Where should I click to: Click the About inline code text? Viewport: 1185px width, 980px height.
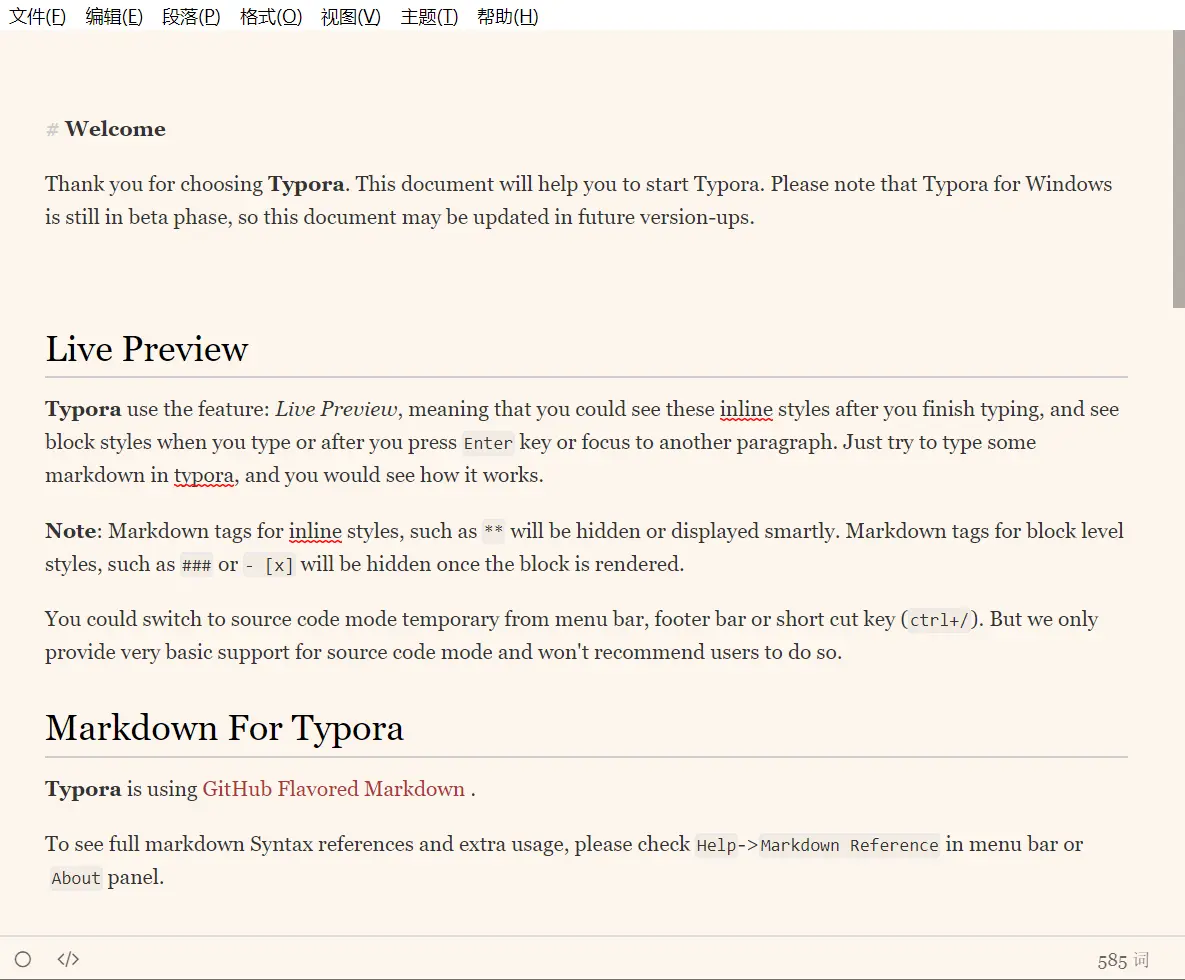point(76,878)
